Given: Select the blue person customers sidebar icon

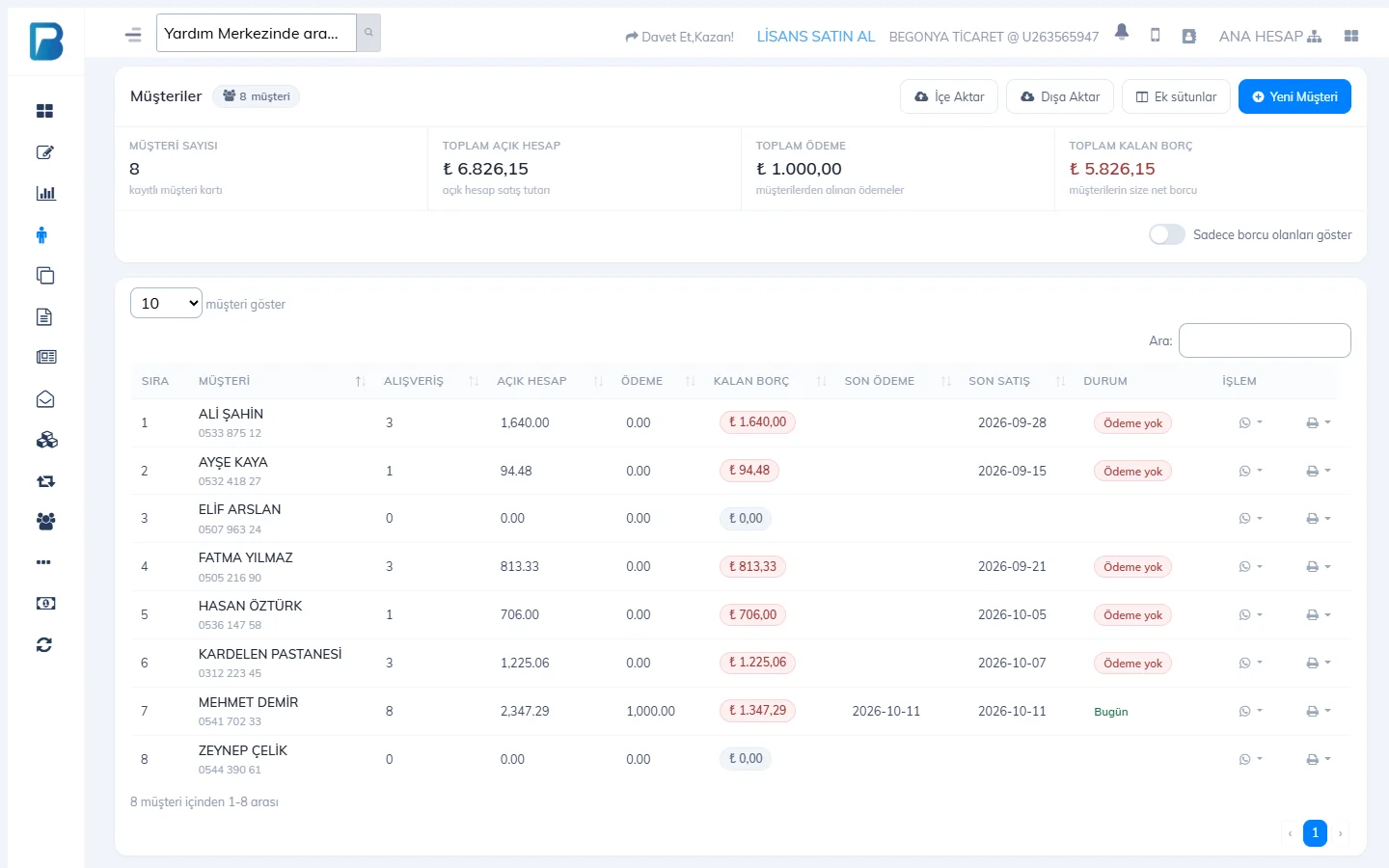Looking at the screenshot, I should click(x=41, y=234).
